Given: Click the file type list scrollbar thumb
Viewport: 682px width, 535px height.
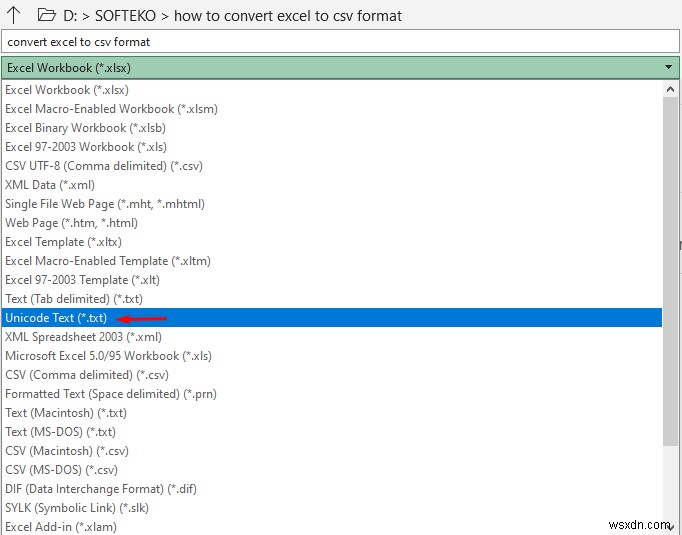Looking at the screenshot, I should (670, 271).
